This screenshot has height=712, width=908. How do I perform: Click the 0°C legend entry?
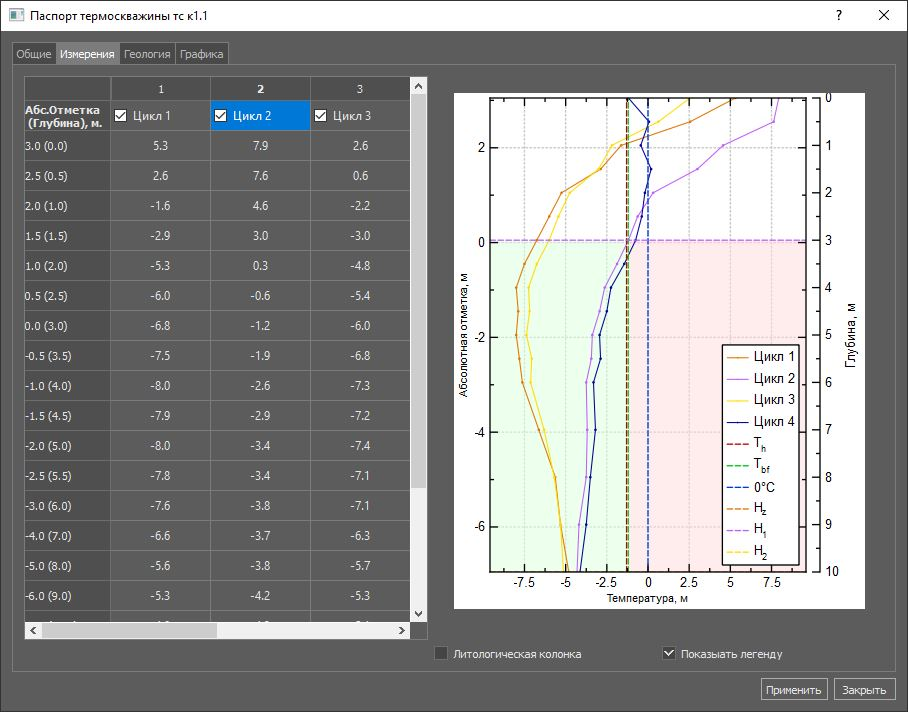tap(766, 488)
